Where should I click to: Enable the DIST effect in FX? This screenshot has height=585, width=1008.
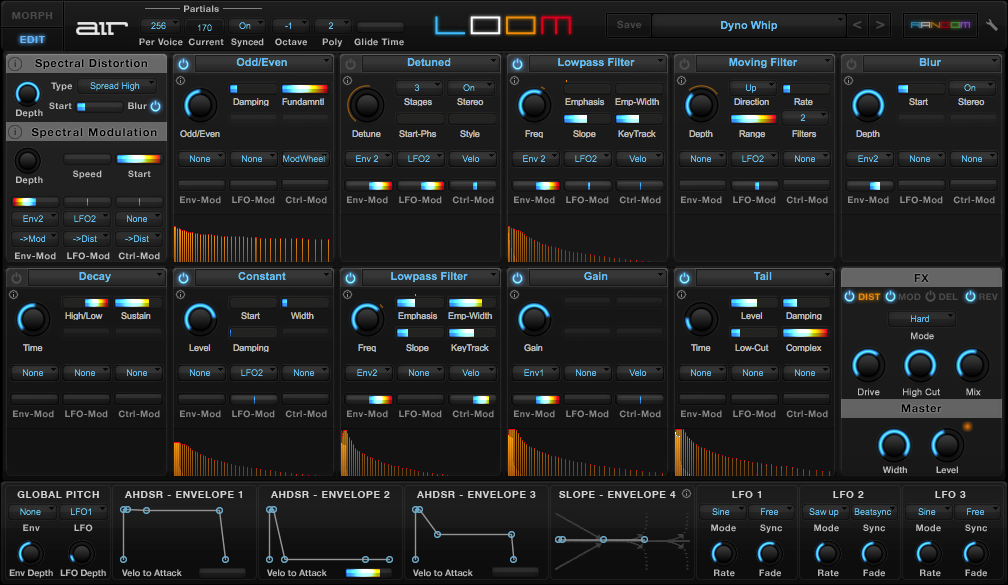click(x=851, y=296)
